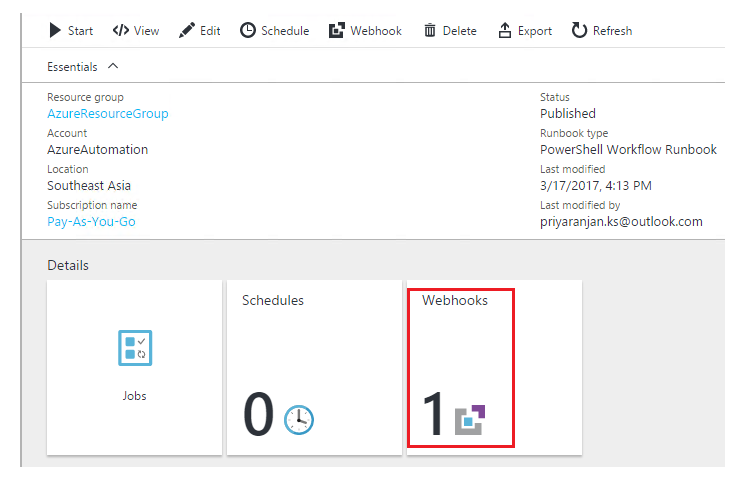Click the View code brackets icon
The image size is (736, 486).
(121, 31)
